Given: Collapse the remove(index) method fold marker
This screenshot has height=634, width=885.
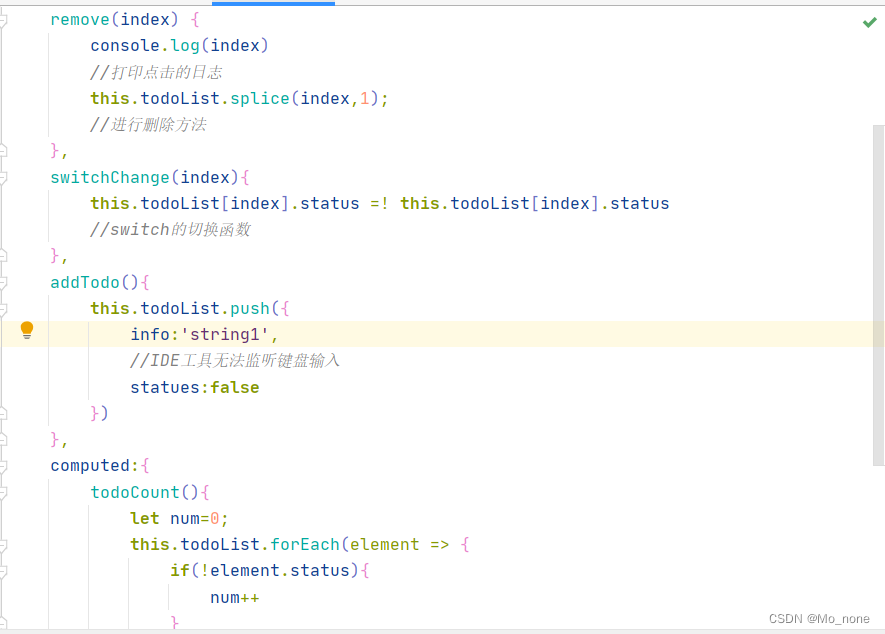Looking at the screenshot, I should pyautogui.click(x=3, y=20).
